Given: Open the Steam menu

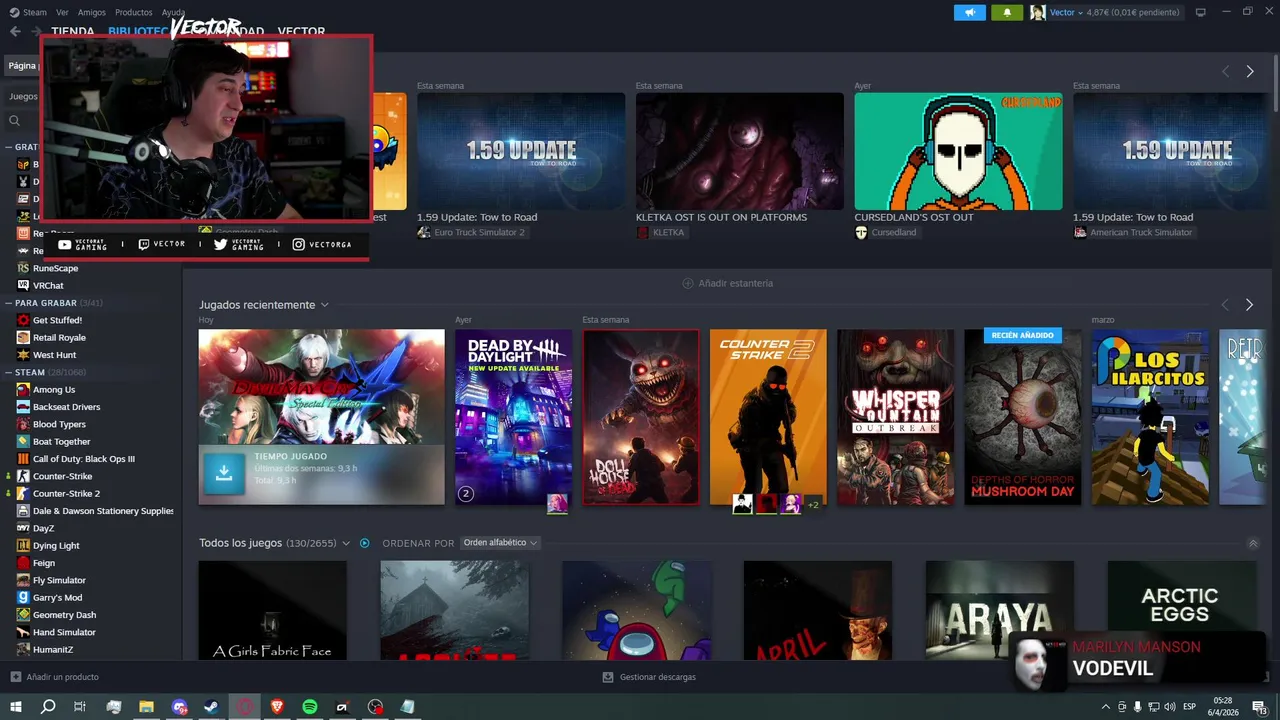Looking at the screenshot, I should pos(28,12).
